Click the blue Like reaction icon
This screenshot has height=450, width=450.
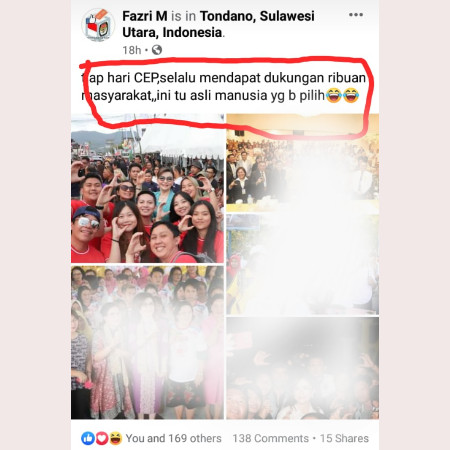pos(88,438)
